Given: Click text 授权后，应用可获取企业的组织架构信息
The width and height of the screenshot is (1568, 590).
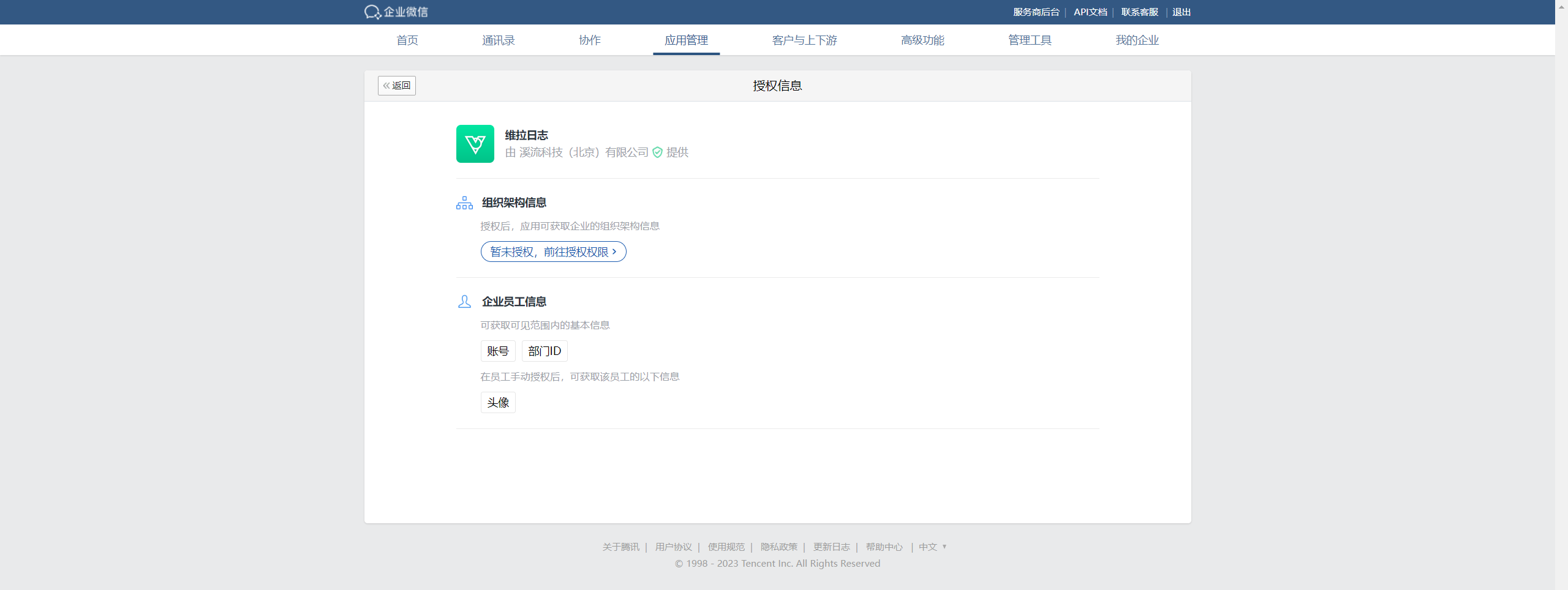Looking at the screenshot, I should (570, 226).
